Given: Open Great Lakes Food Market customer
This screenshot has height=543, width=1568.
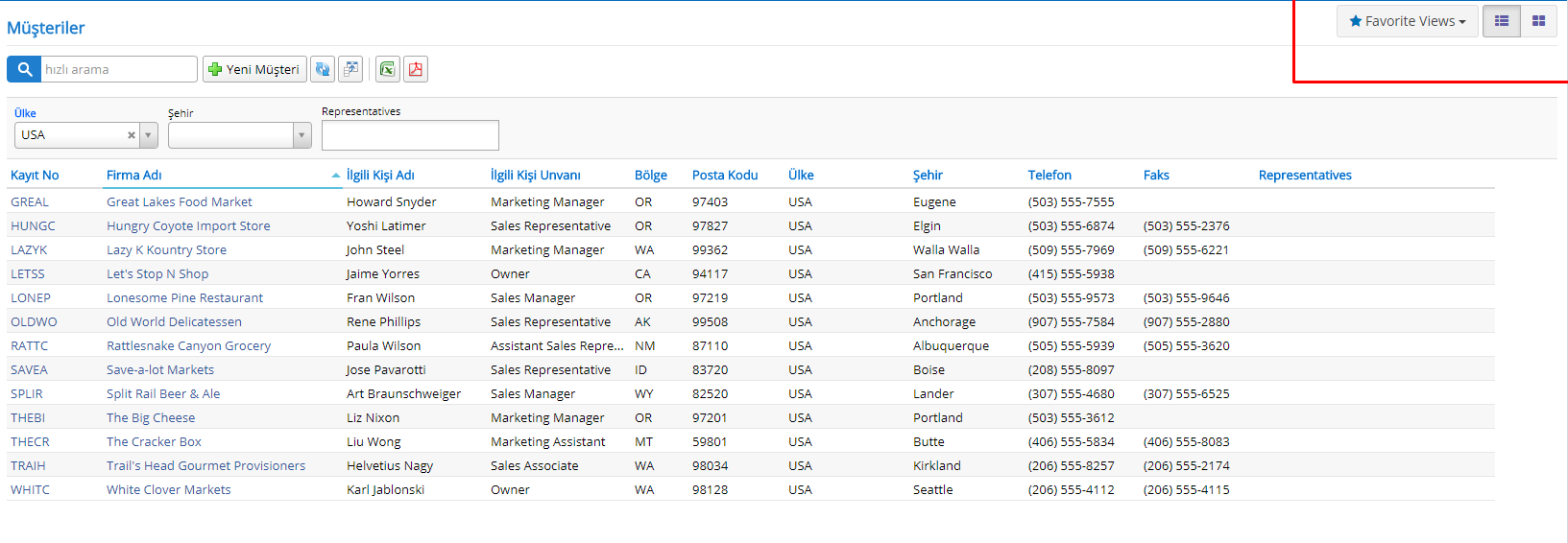Looking at the screenshot, I should [180, 201].
